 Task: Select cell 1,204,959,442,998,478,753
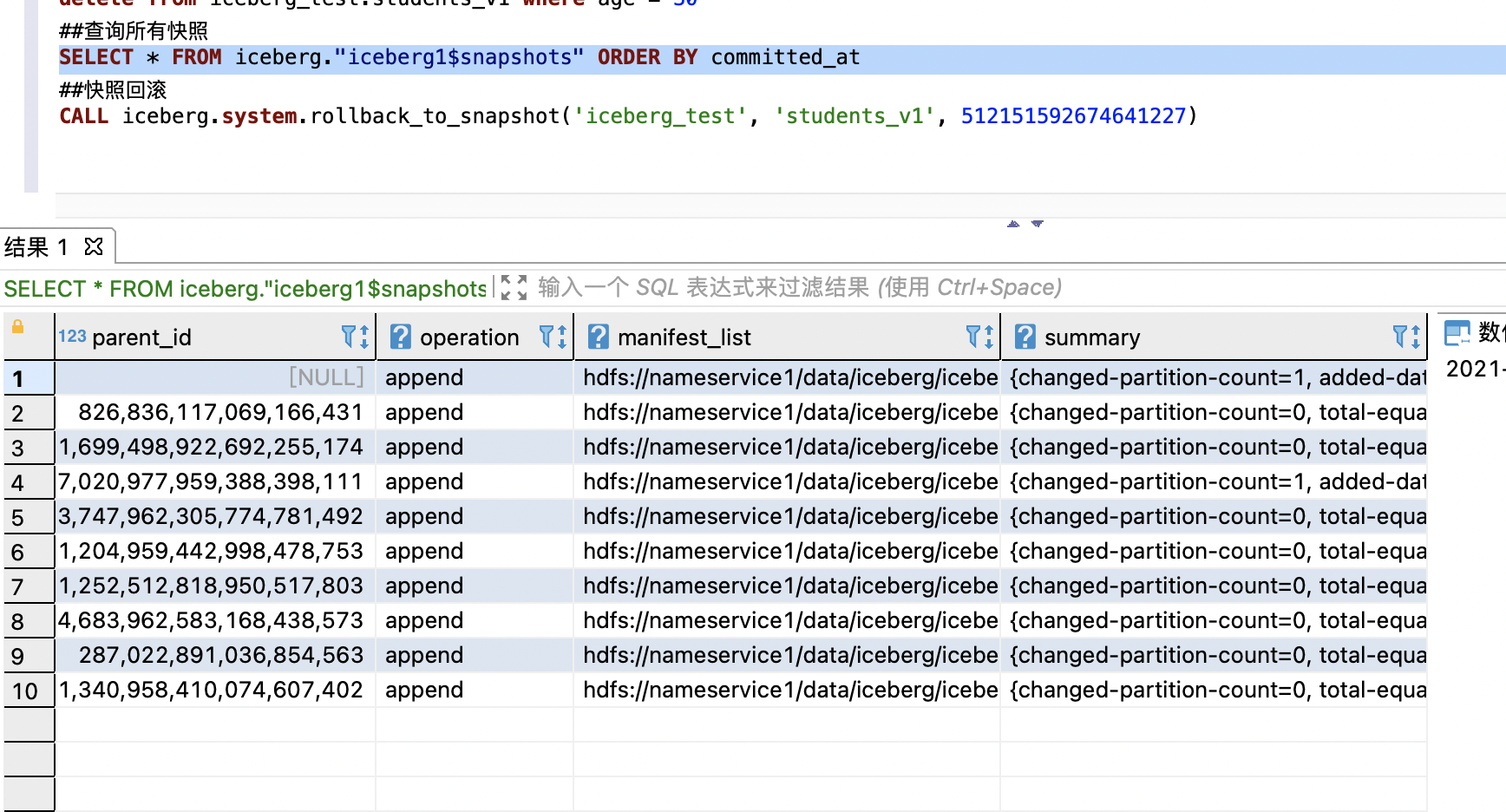215,551
